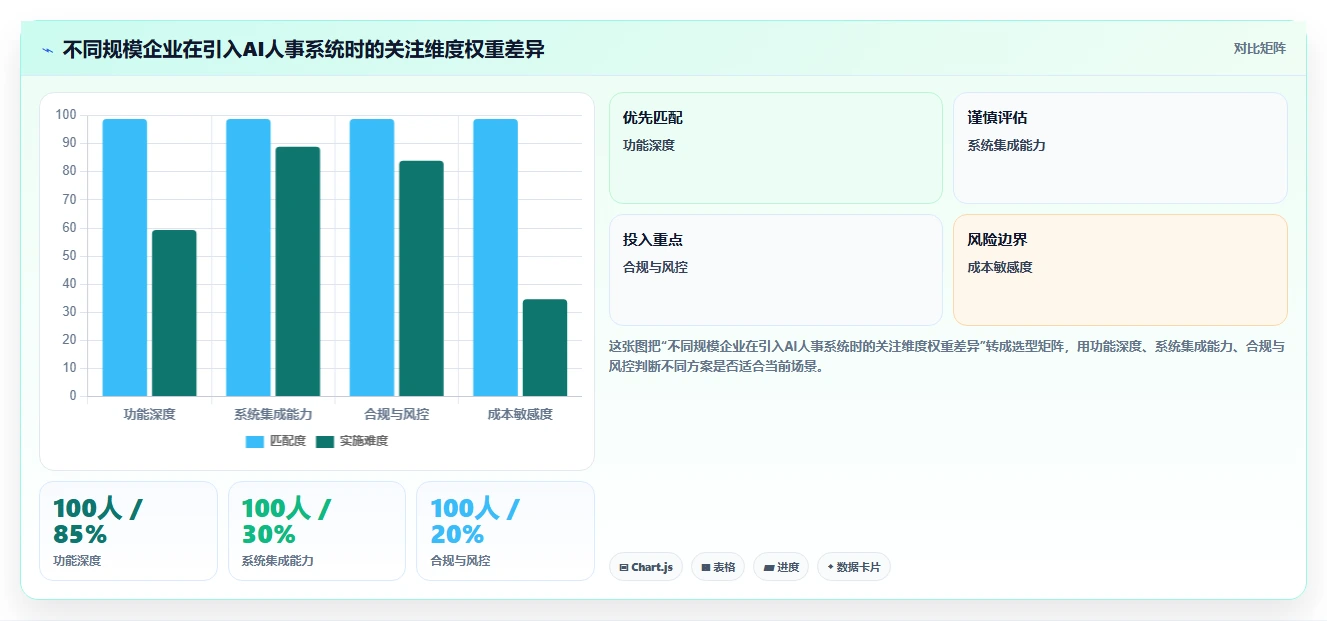Select the blue 匹配度 bar for 成本敏感度
The image size is (1327, 621).
click(495, 258)
